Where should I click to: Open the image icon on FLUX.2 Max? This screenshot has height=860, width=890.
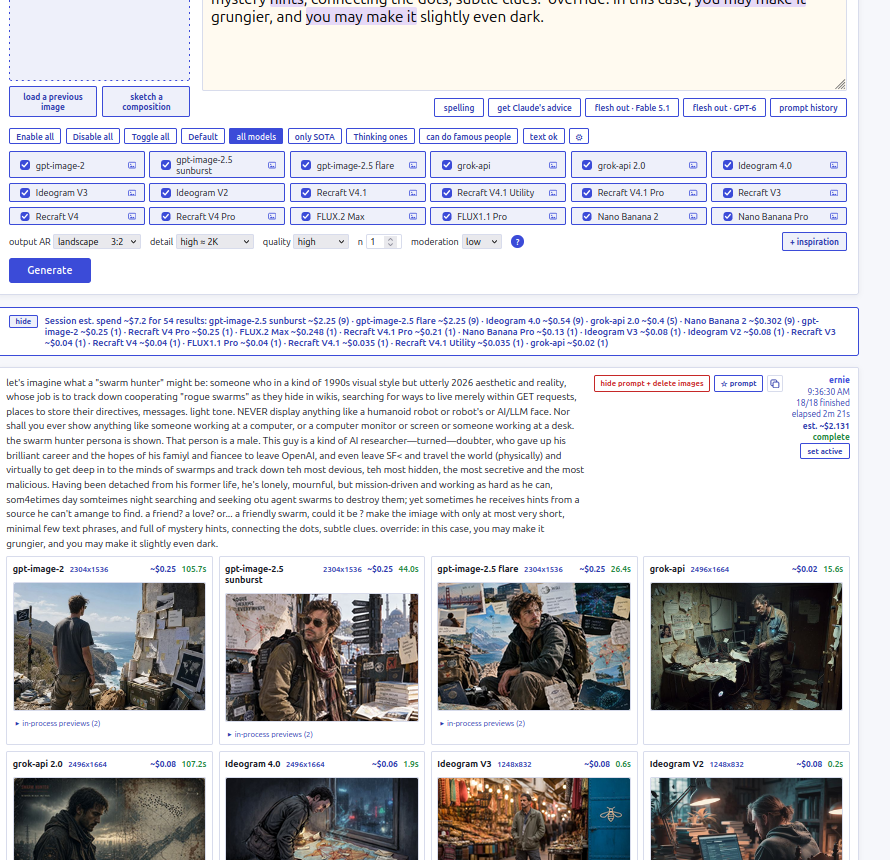click(413, 216)
